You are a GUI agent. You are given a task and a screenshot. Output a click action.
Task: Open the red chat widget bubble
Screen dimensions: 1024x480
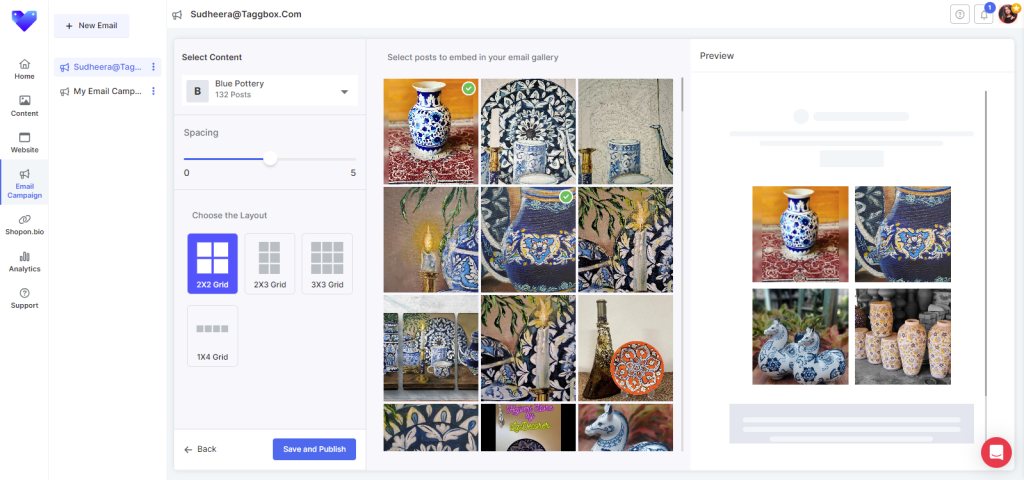coord(996,452)
